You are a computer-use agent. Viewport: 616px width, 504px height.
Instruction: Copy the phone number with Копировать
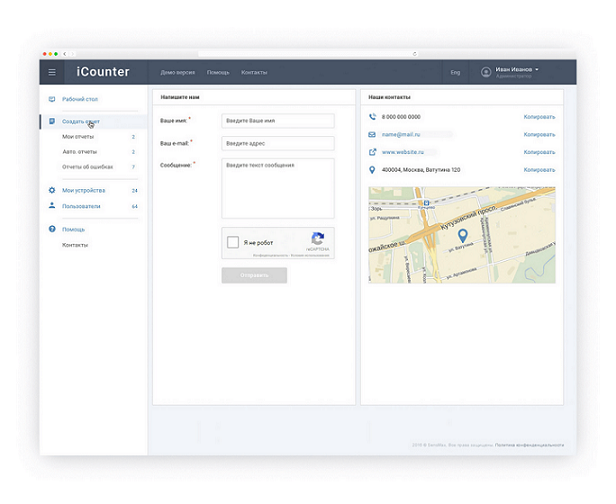[x=539, y=116]
